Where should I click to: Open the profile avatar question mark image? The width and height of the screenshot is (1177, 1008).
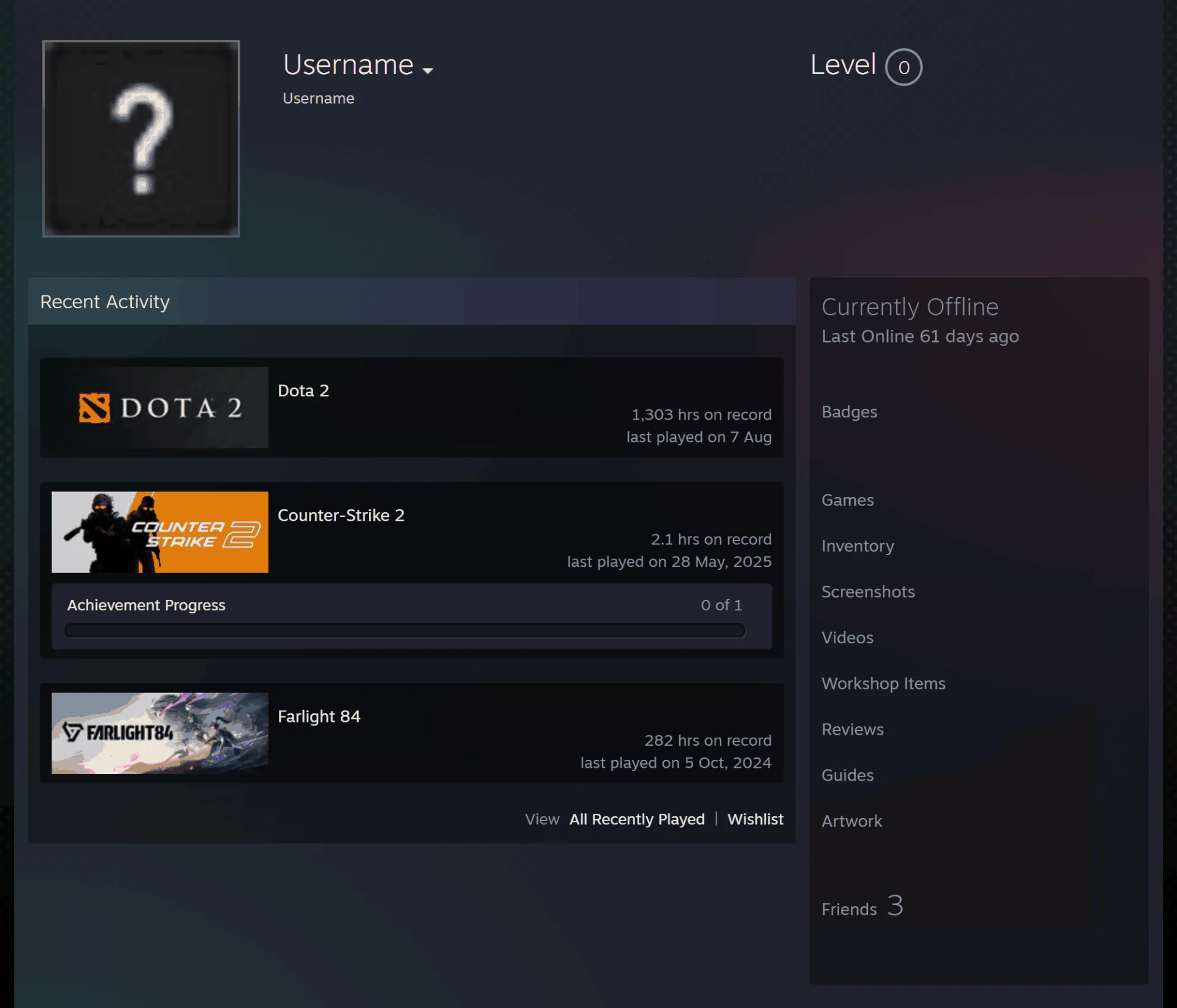(141, 138)
